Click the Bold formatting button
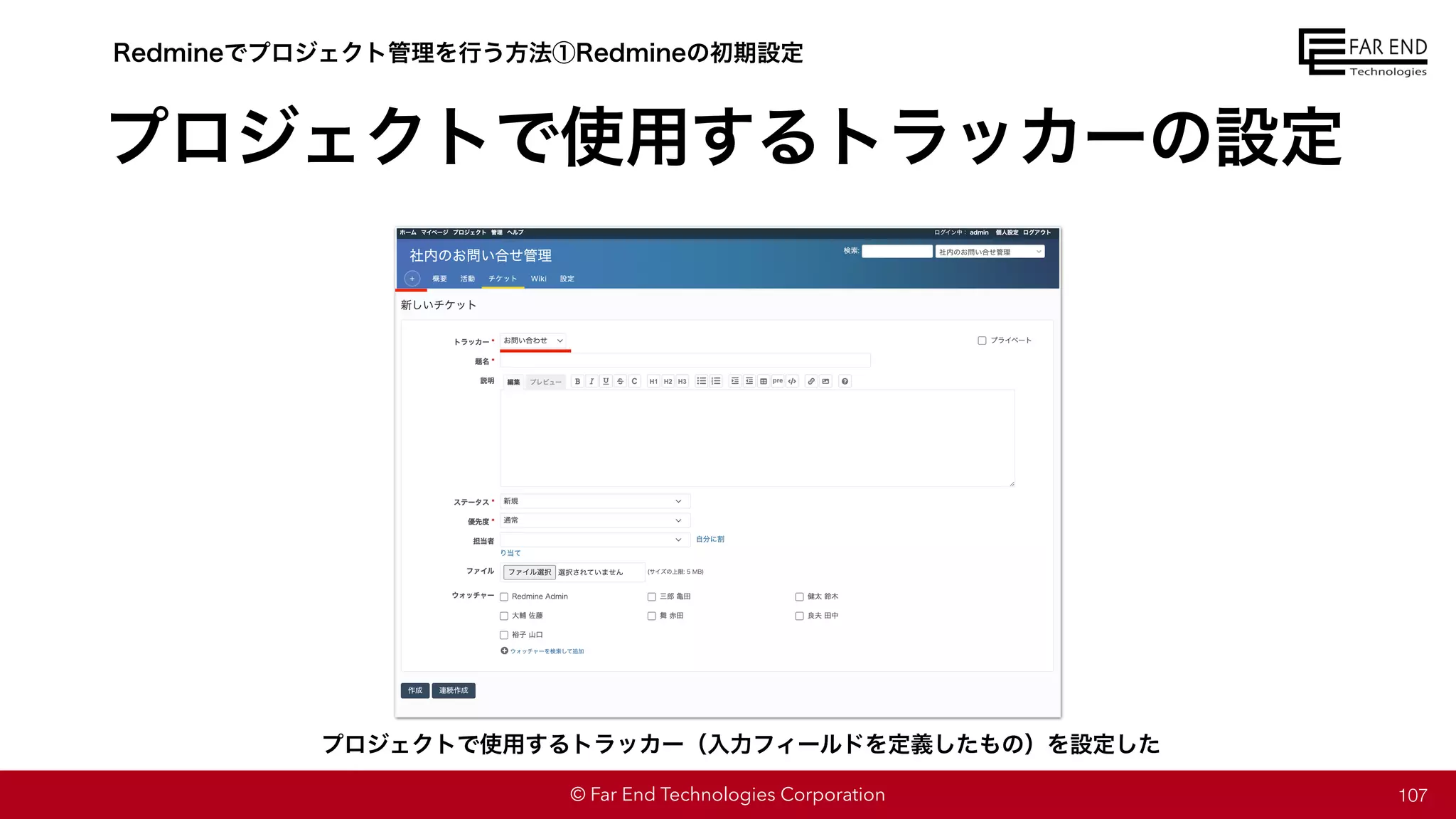This screenshot has width=1456, height=819. point(577,381)
